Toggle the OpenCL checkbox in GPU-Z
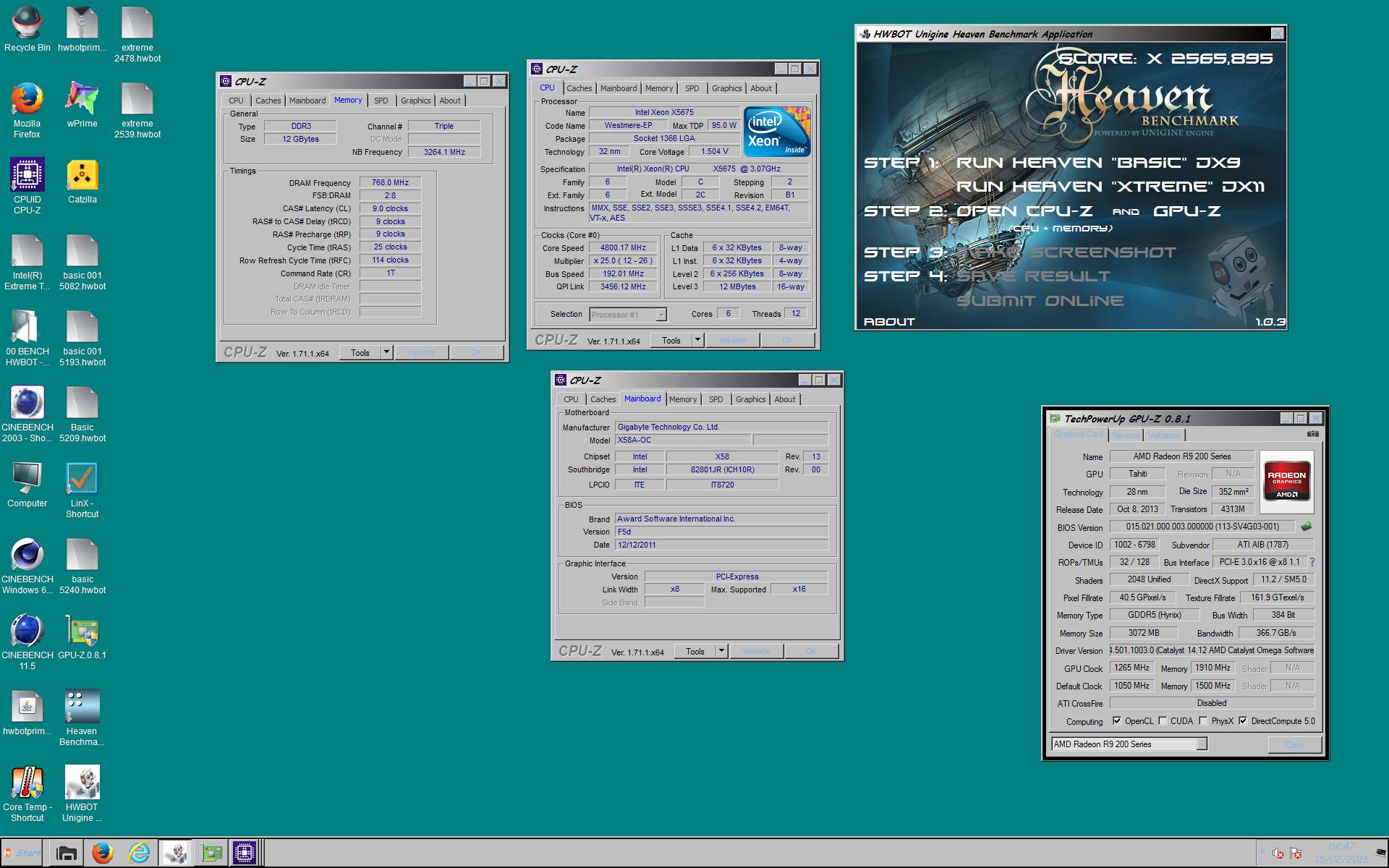The height and width of the screenshot is (868, 1389). pyautogui.click(x=1117, y=720)
